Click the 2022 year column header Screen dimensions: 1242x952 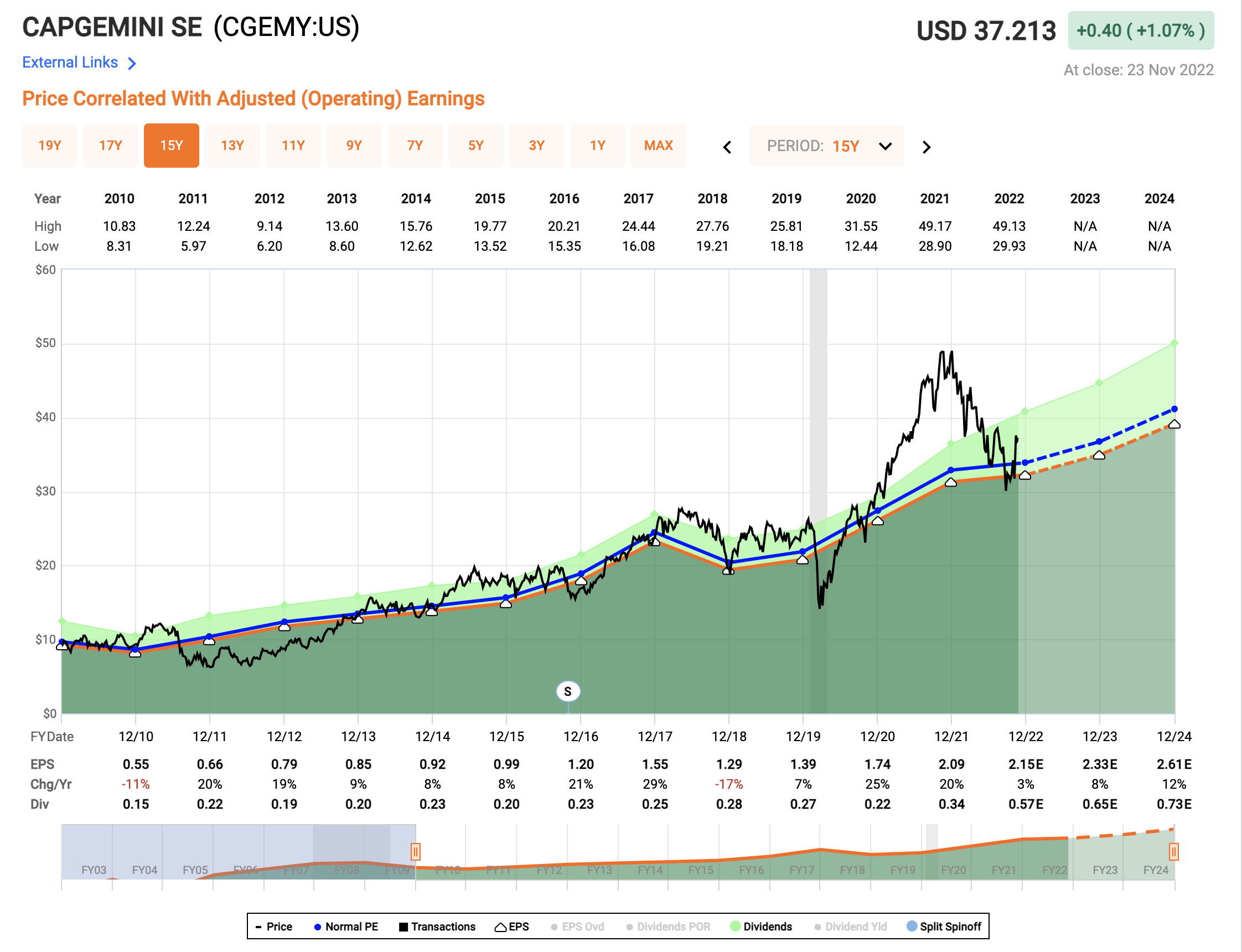pos(1009,199)
